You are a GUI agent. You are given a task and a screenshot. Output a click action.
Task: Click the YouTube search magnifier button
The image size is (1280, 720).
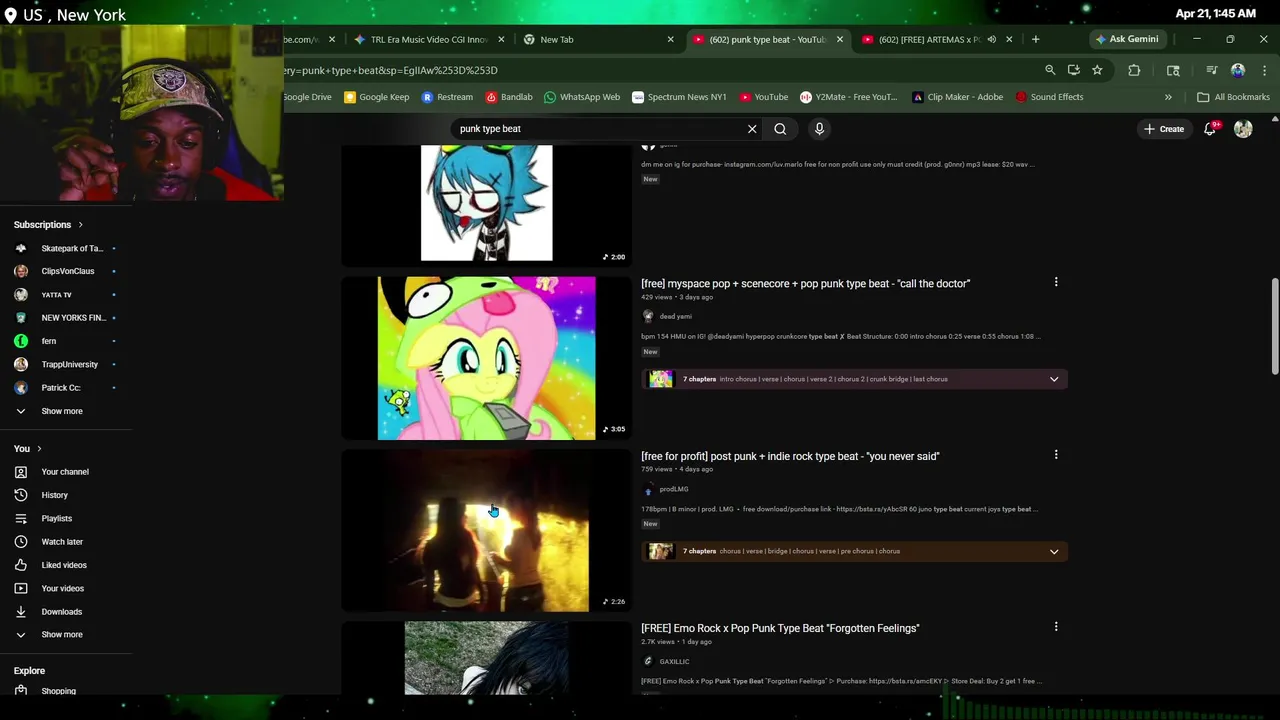pyautogui.click(x=780, y=129)
